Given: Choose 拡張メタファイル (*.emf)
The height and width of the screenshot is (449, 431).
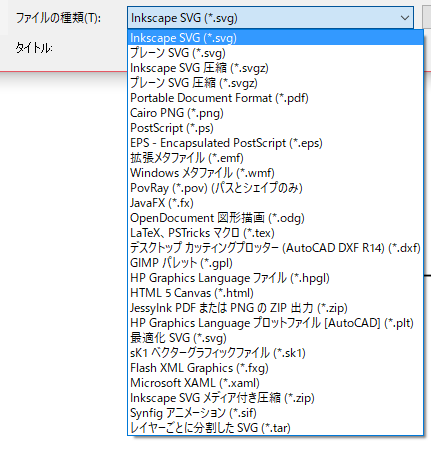Looking at the screenshot, I should coord(275,158).
